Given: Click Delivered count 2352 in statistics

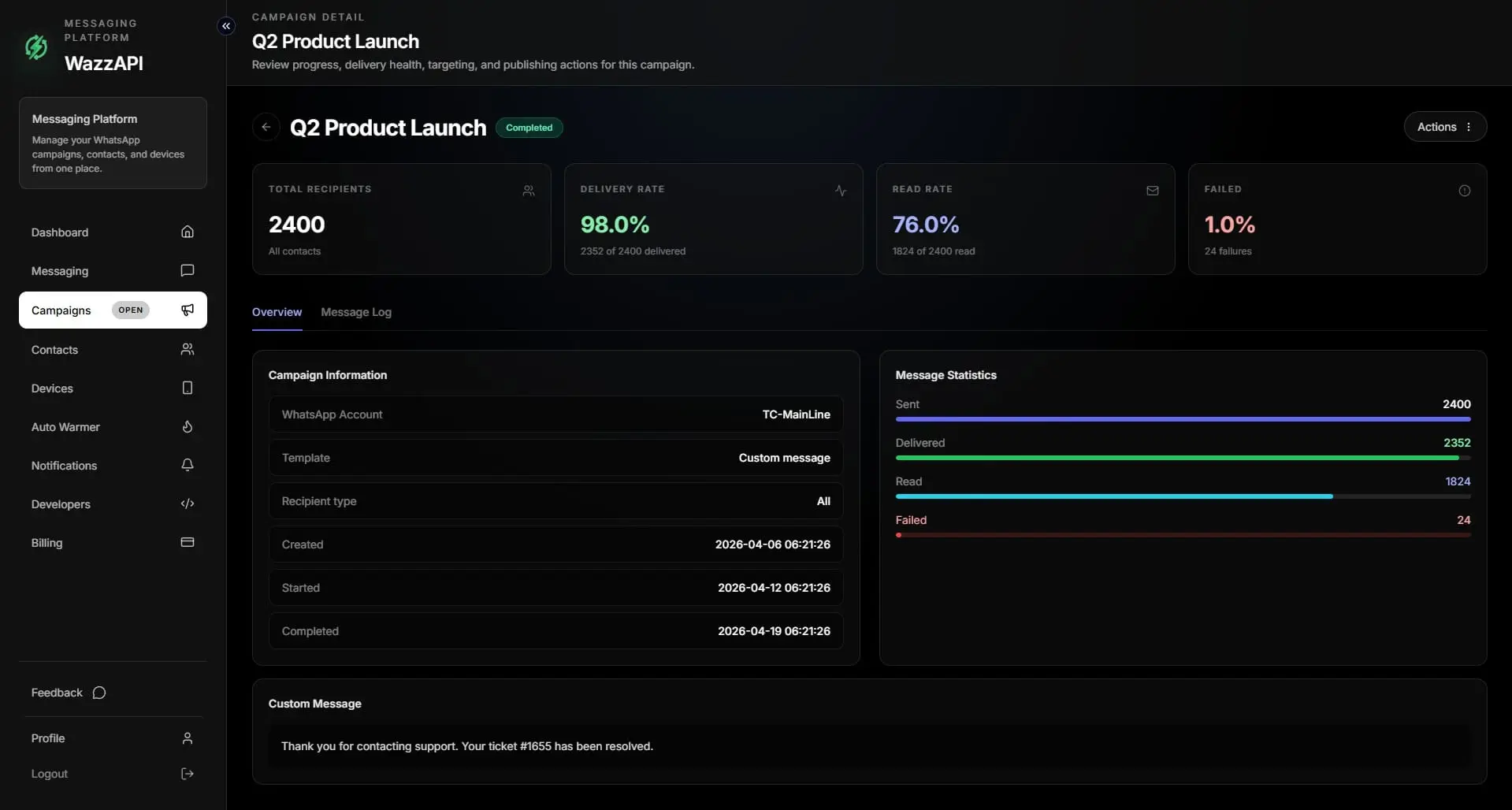Looking at the screenshot, I should (1457, 443).
